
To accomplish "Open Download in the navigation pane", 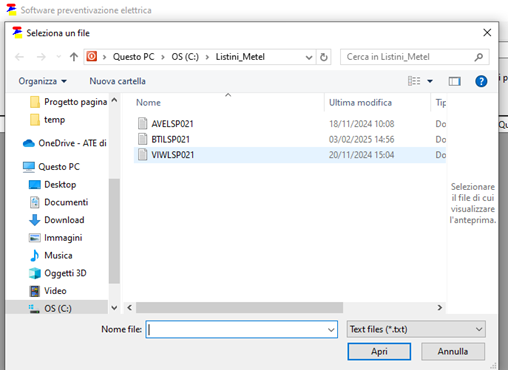I will point(57,220).
